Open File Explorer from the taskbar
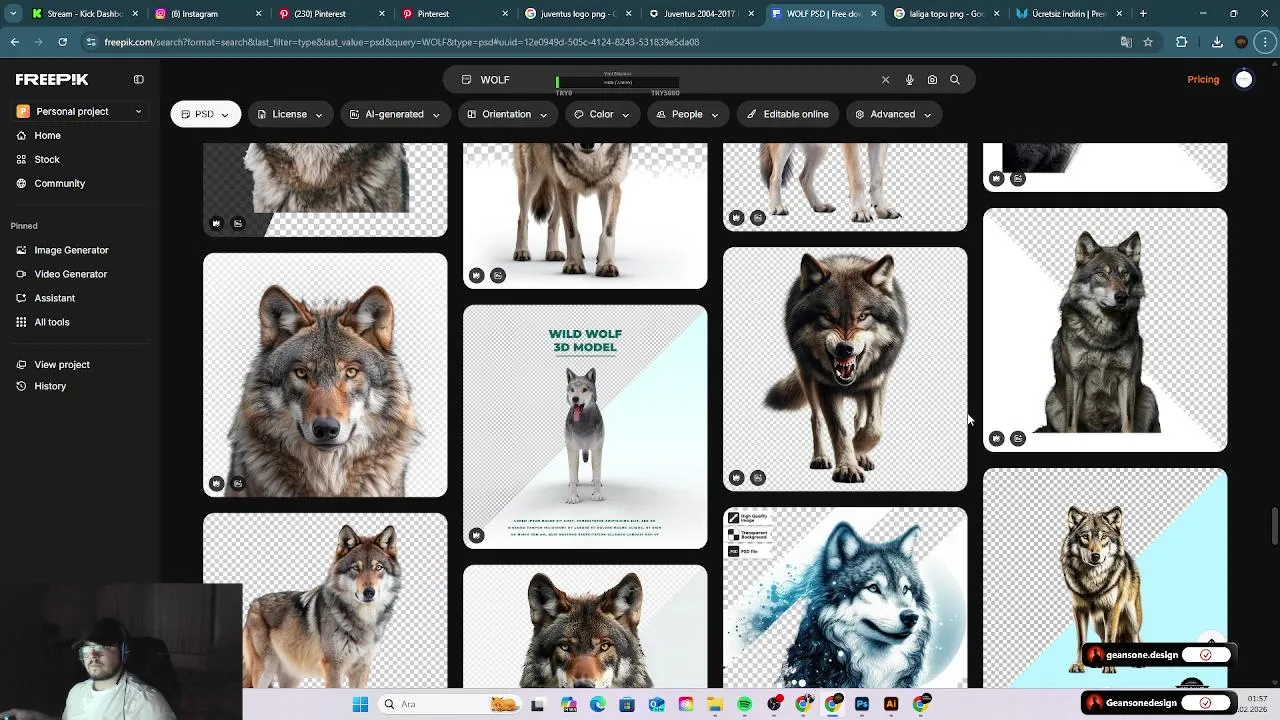1280x720 pixels. 715,704
